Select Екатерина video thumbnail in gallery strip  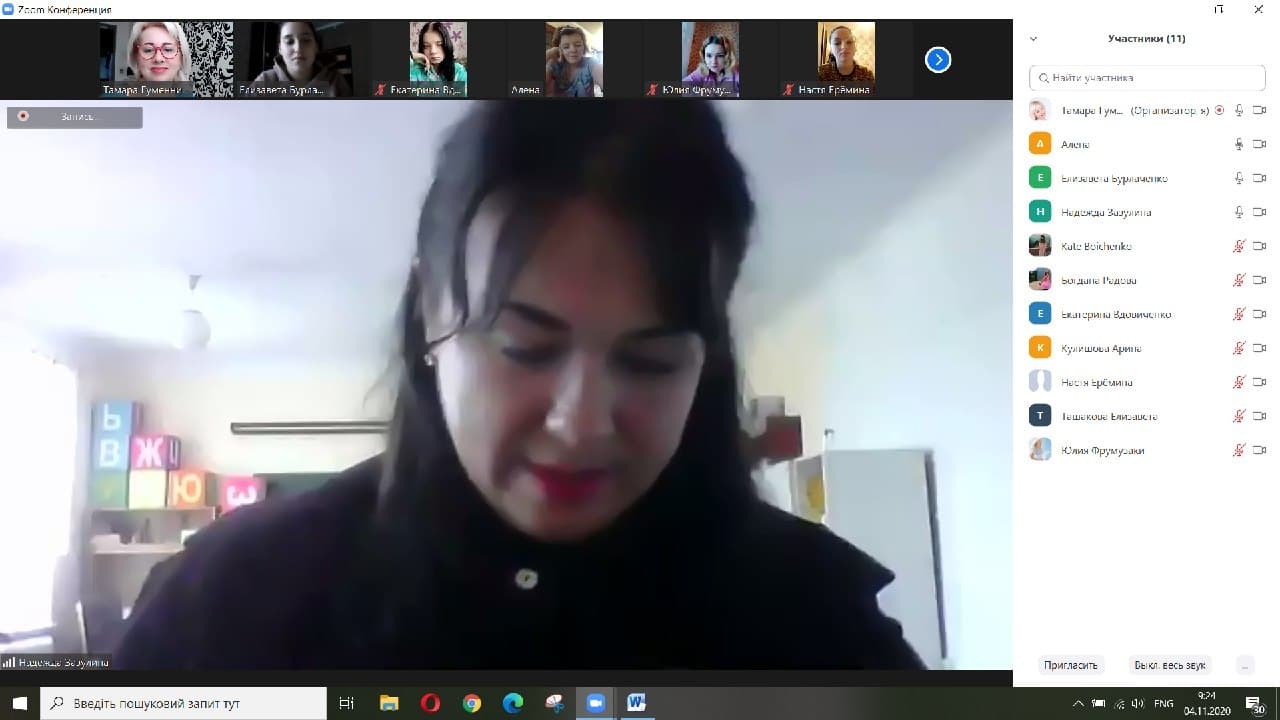[438, 59]
